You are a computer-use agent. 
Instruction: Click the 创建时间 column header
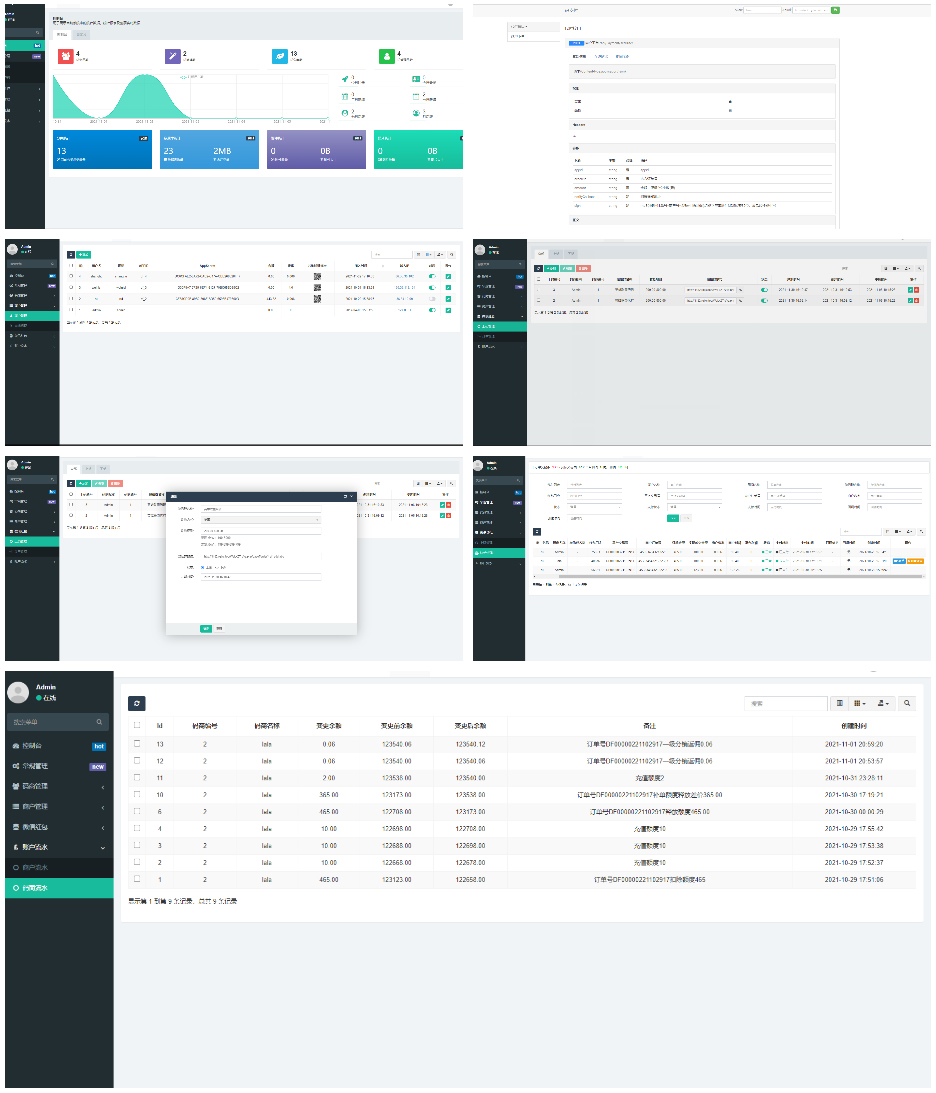coord(853,726)
